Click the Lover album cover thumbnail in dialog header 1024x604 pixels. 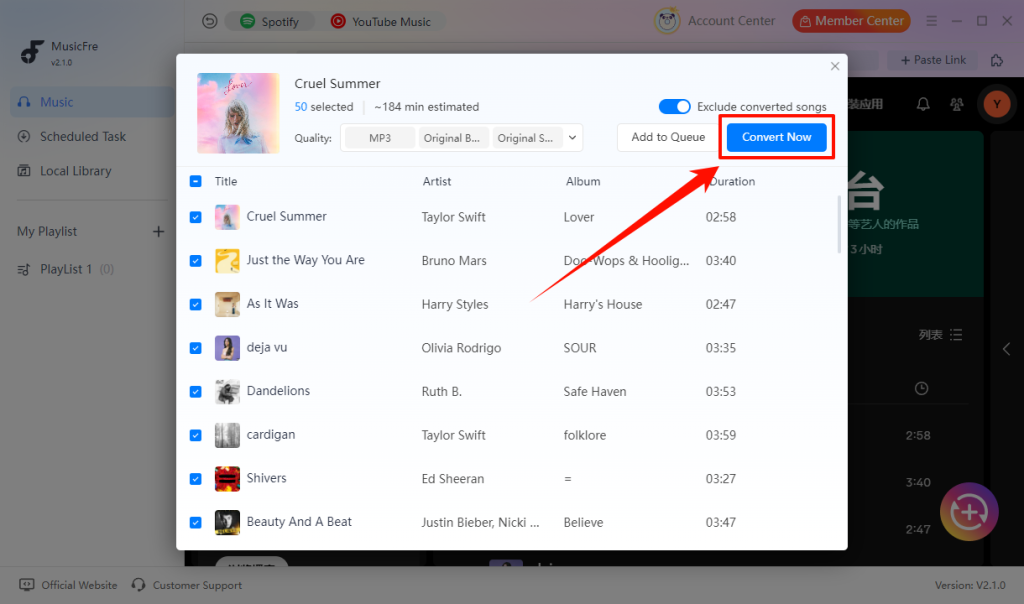coord(238,114)
